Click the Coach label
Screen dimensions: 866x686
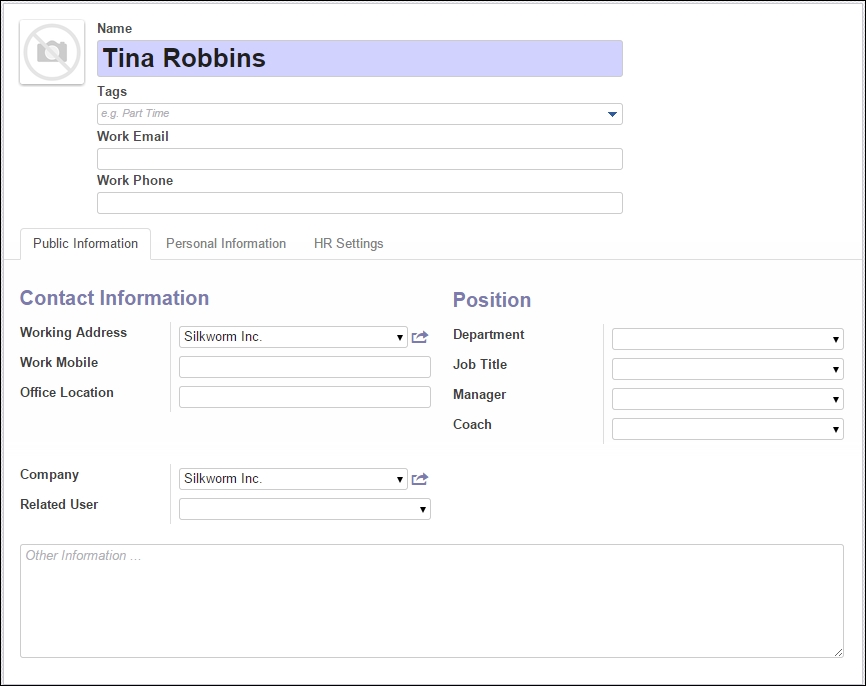pyautogui.click(x=472, y=424)
